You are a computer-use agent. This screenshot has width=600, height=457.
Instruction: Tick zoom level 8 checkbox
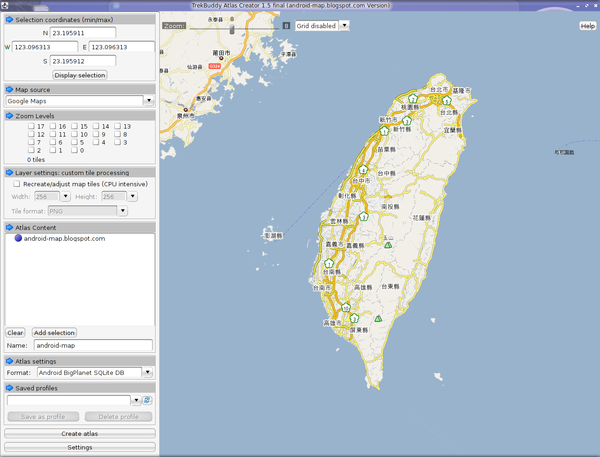point(117,134)
